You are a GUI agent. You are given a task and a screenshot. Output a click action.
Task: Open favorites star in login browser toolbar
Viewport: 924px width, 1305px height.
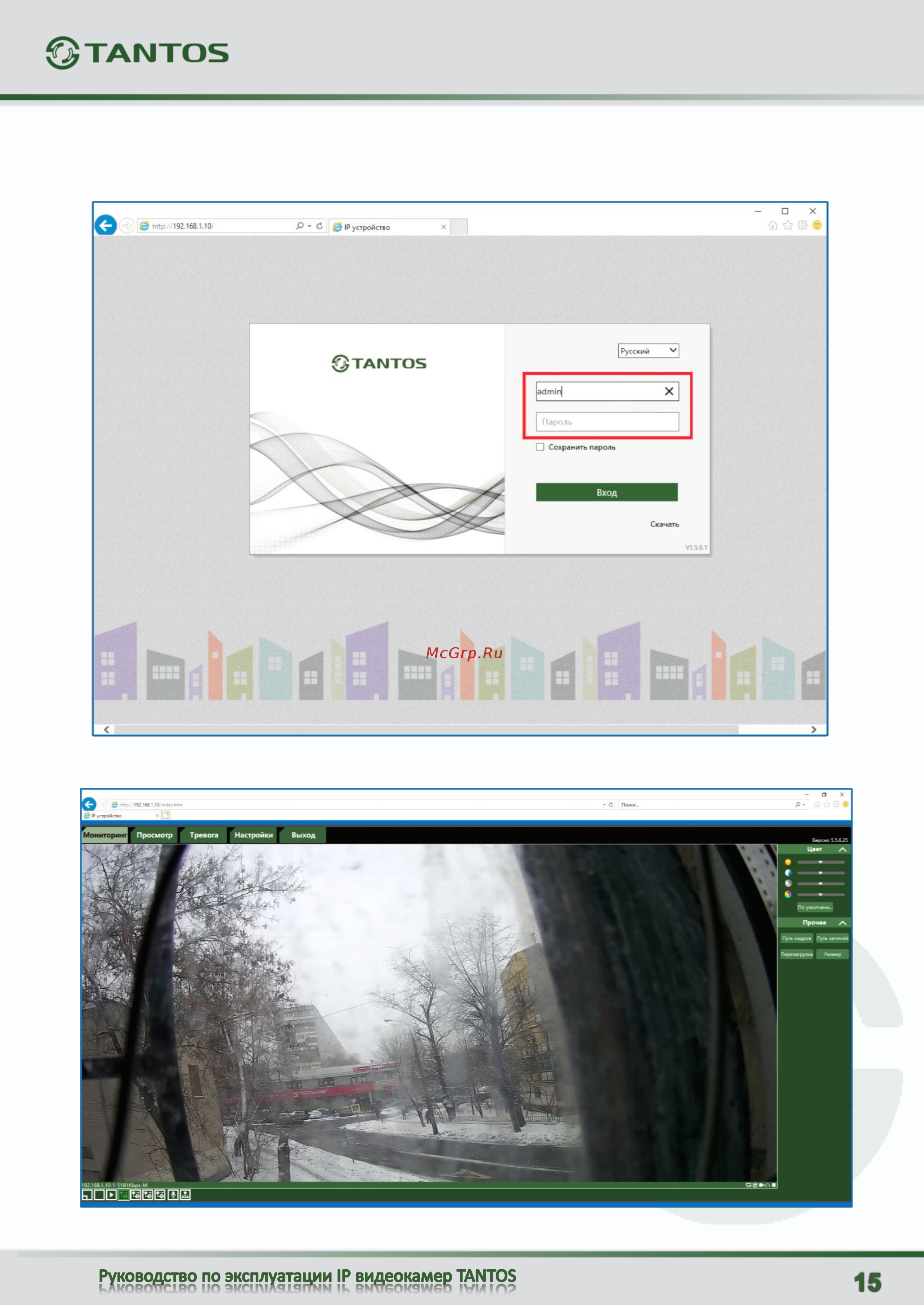(x=787, y=225)
